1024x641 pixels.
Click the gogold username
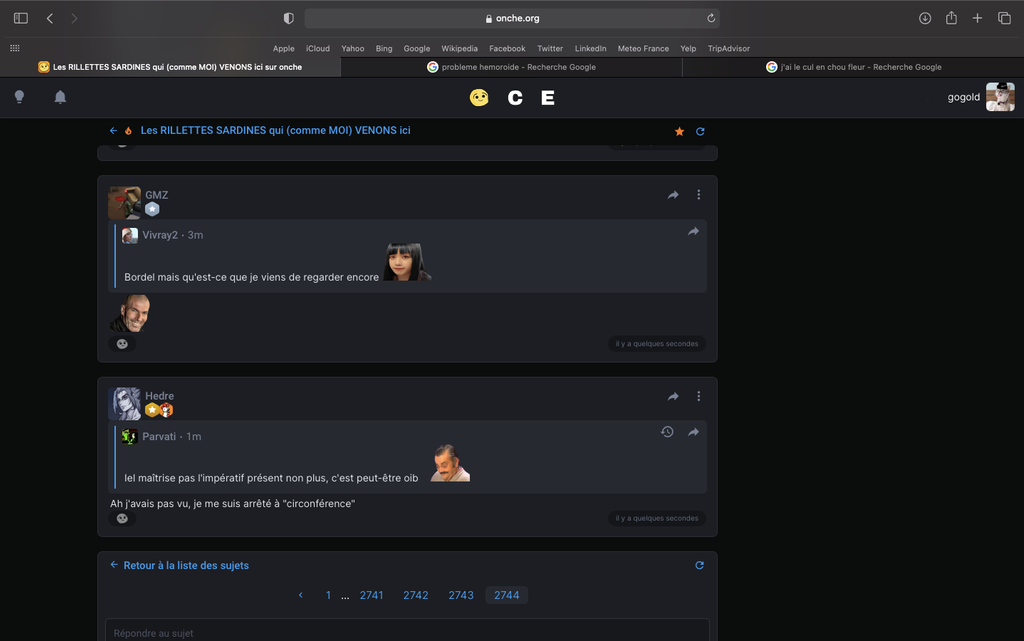coord(963,97)
